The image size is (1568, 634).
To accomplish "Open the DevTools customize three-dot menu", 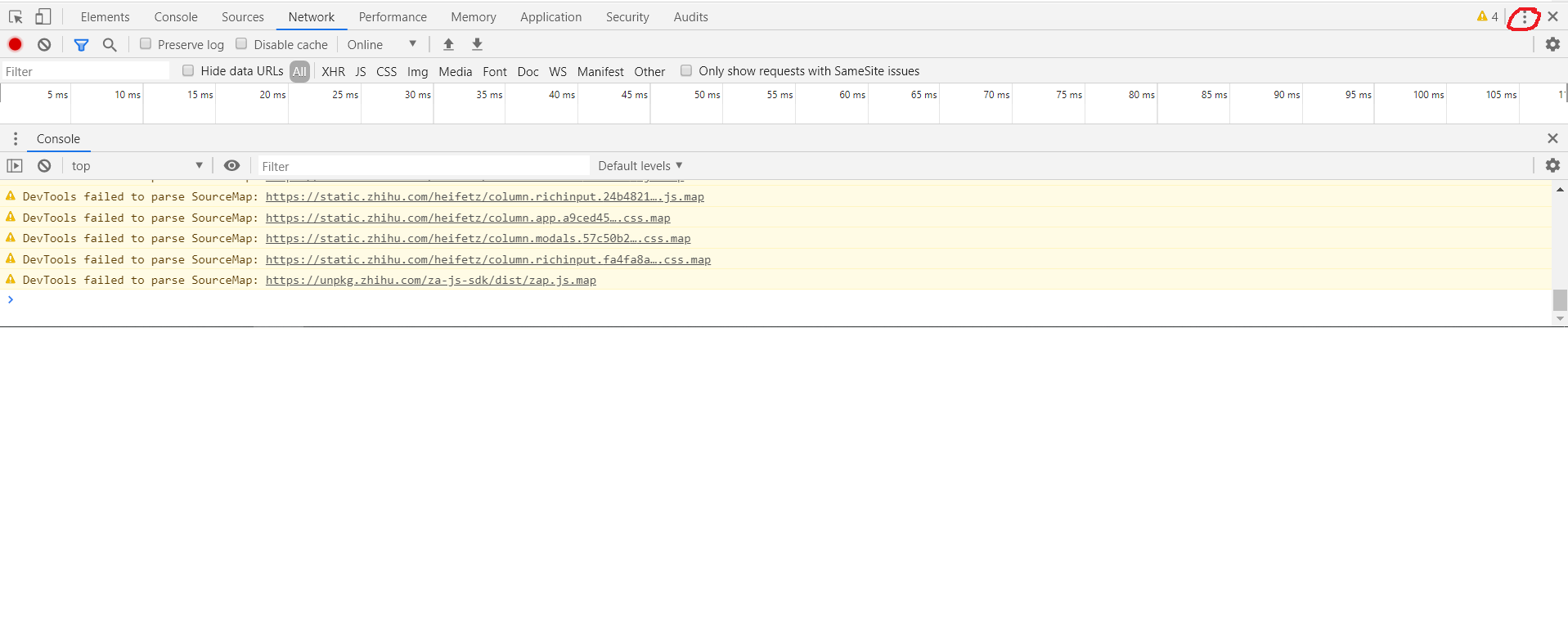I will coord(1525,17).
